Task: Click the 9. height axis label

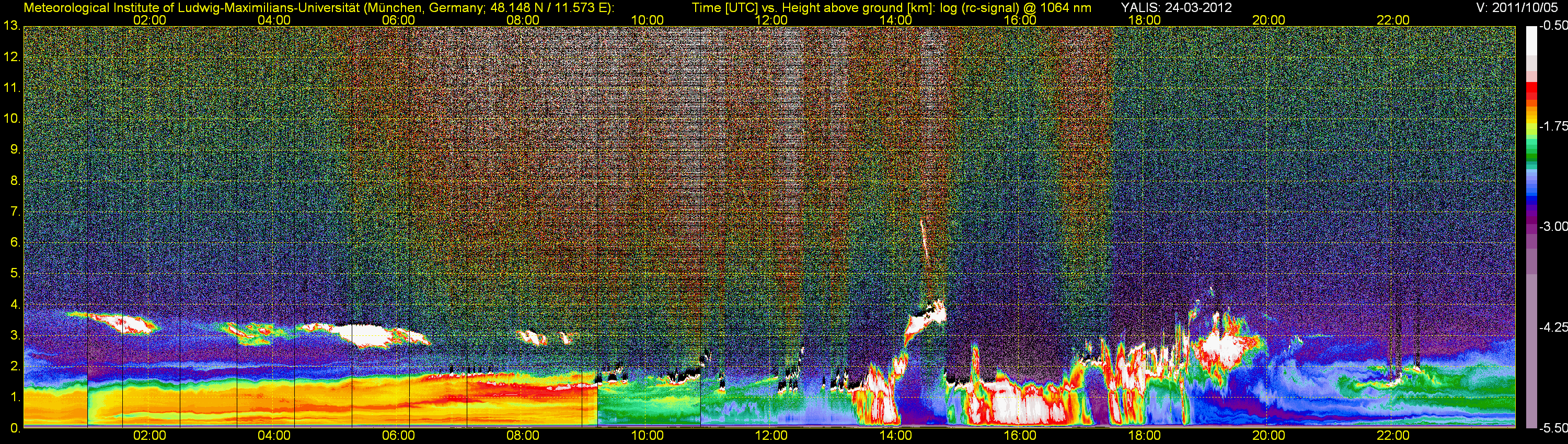Action: click(x=15, y=149)
